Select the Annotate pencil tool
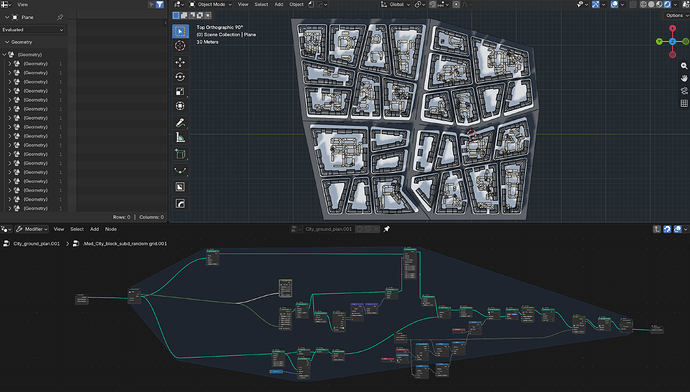This screenshot has width=690, height=392. [180, 123]
